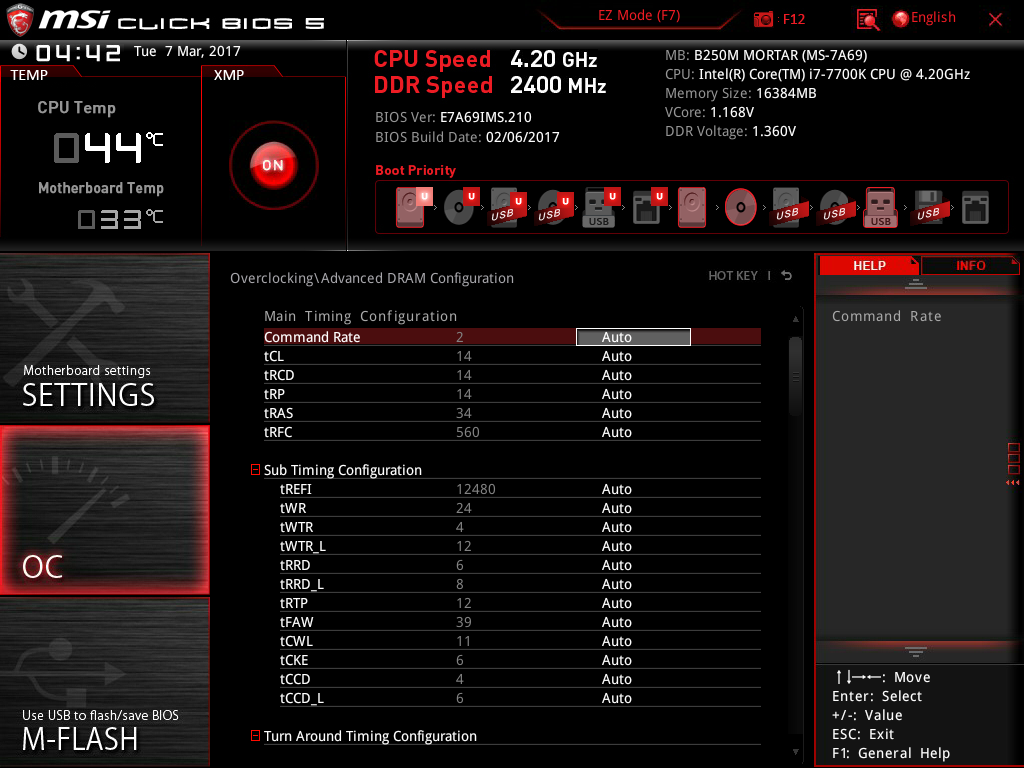1024x768 pixels.
Task: Click the timing list vertical scrollbar
Action: coord(796,375)
